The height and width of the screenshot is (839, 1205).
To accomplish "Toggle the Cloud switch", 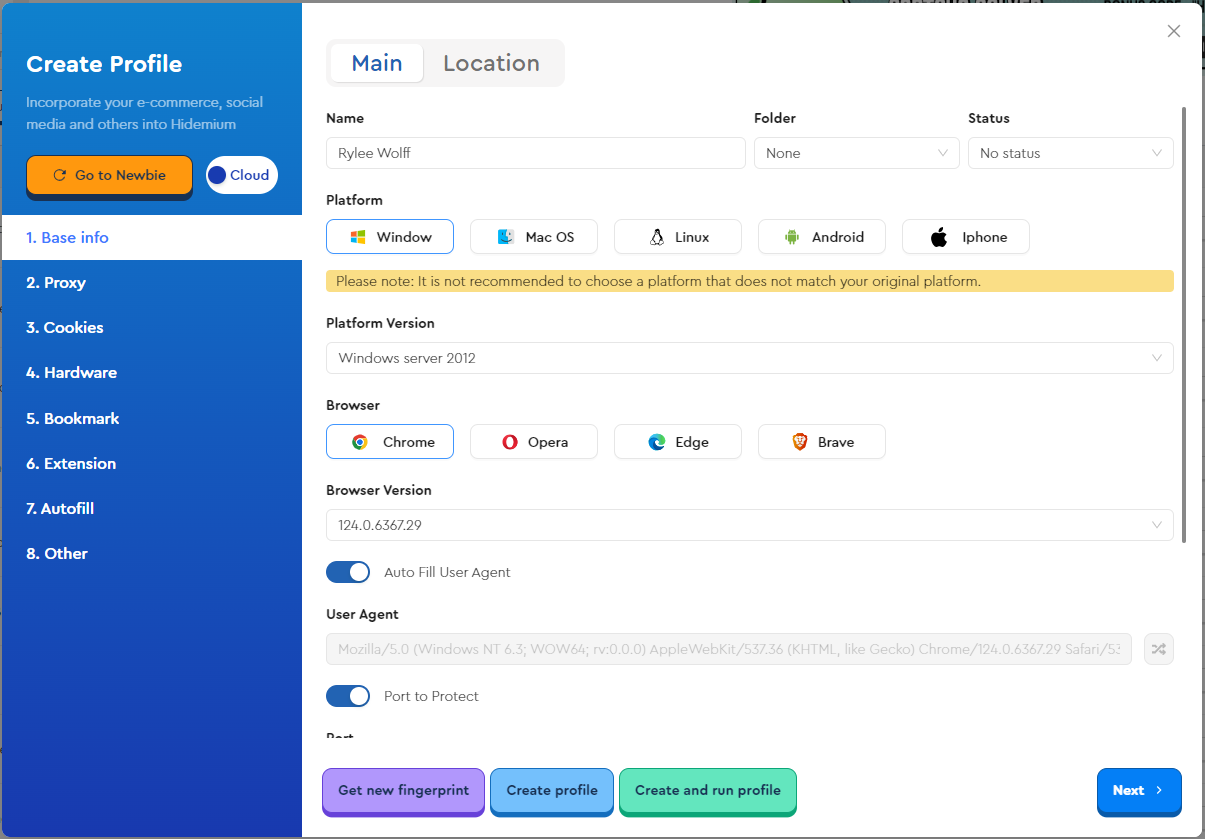I will pos(241,175).
